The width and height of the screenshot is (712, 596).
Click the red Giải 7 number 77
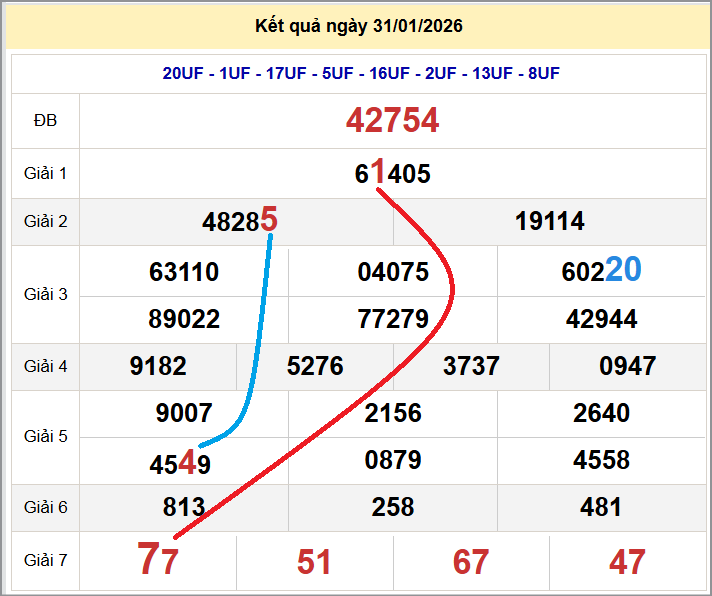point(158,561)
